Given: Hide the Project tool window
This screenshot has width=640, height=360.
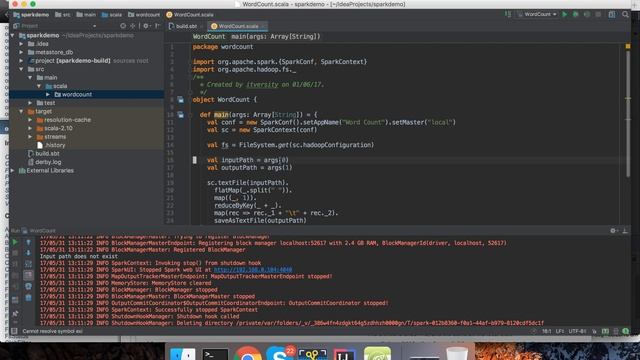Looking at the screenshot, I should (x=157, y=26).
